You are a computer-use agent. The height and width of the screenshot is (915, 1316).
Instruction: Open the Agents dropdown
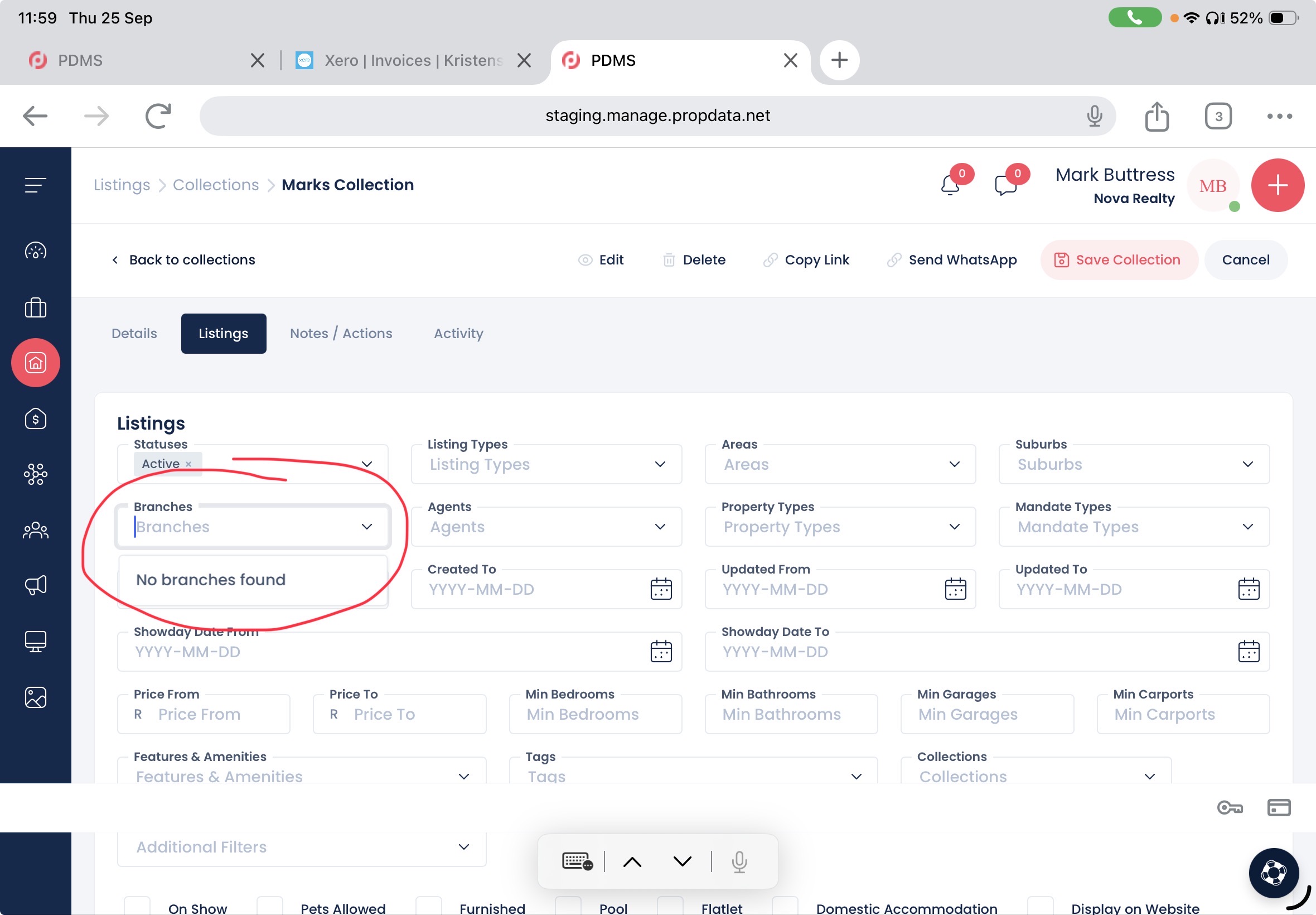pyautogui.click(x=545, y=527)
